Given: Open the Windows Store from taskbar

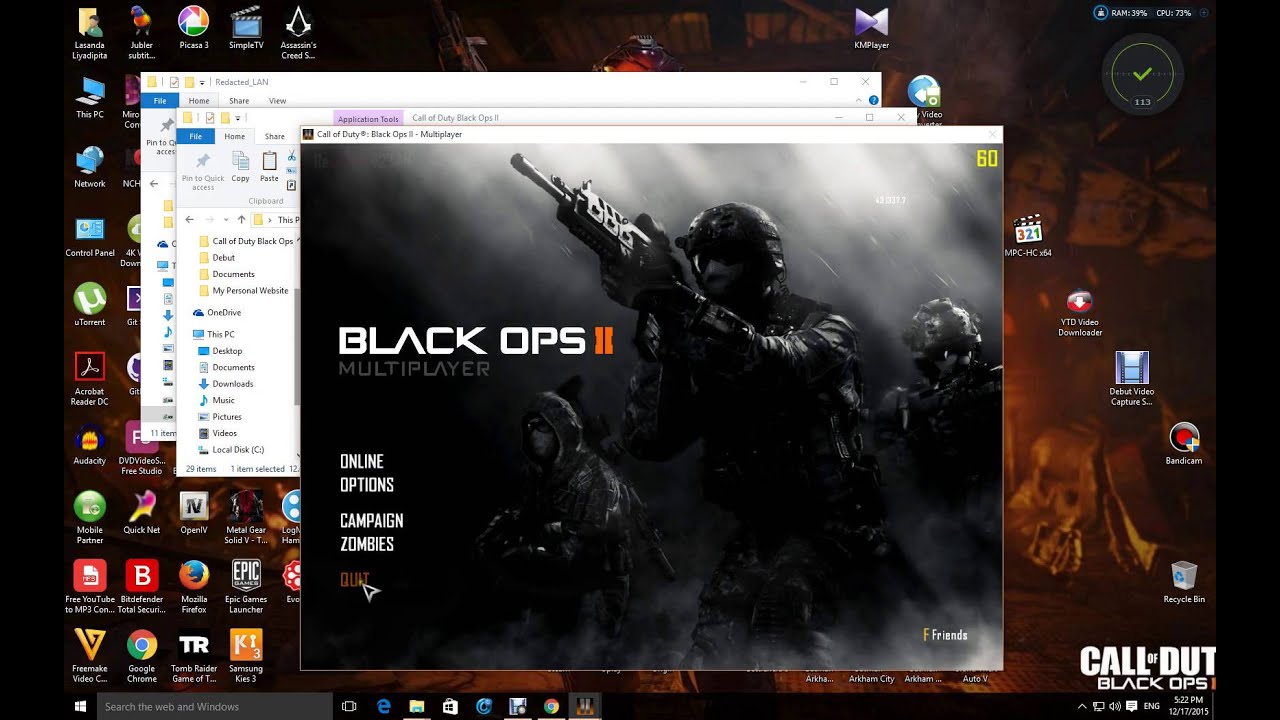Looking at the screenshot, I should (x=450, y=706).
